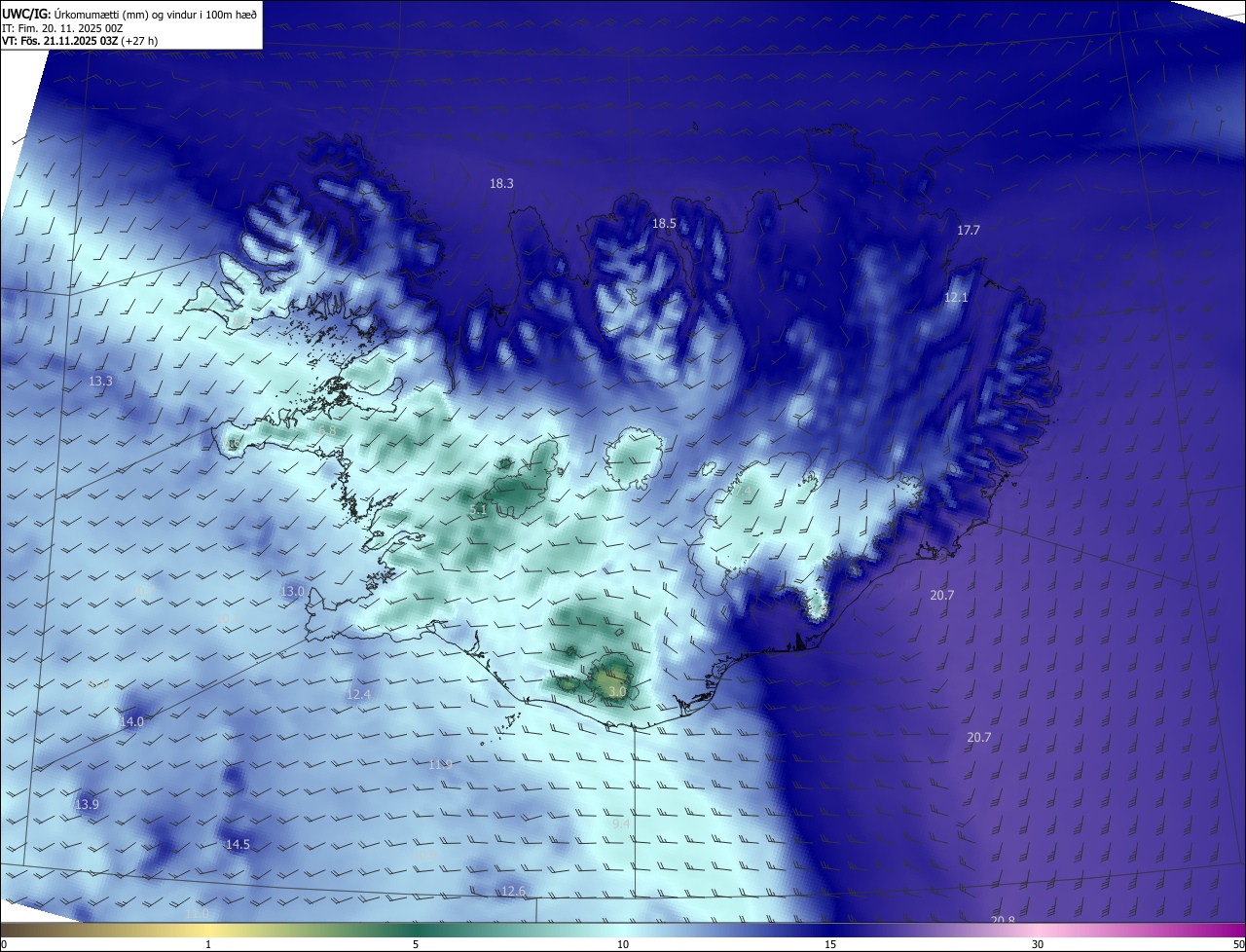Viewport: 1246px width, 952px height.
Task: Click the 10 tick on the colorbar
Action: click(x=623, y=944)
